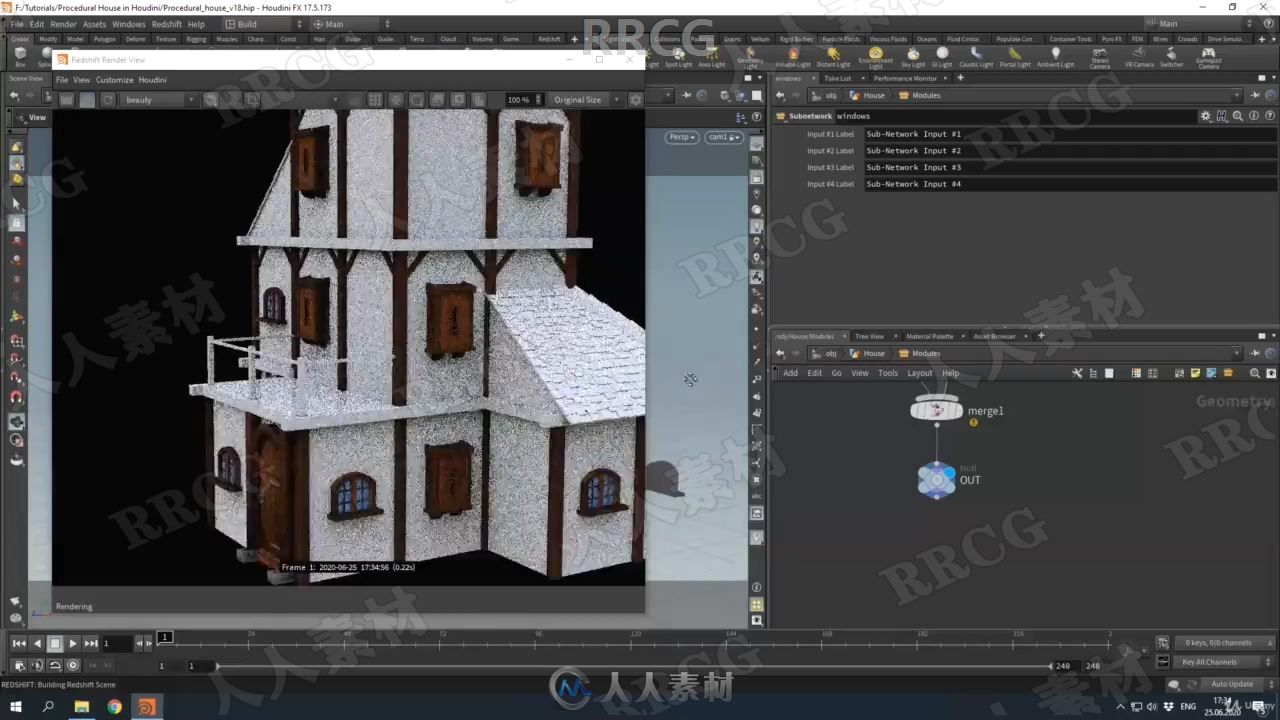Click the Input #1 Label text field
Viewport: 1280px width, 720px height.
click(1070, 134)
